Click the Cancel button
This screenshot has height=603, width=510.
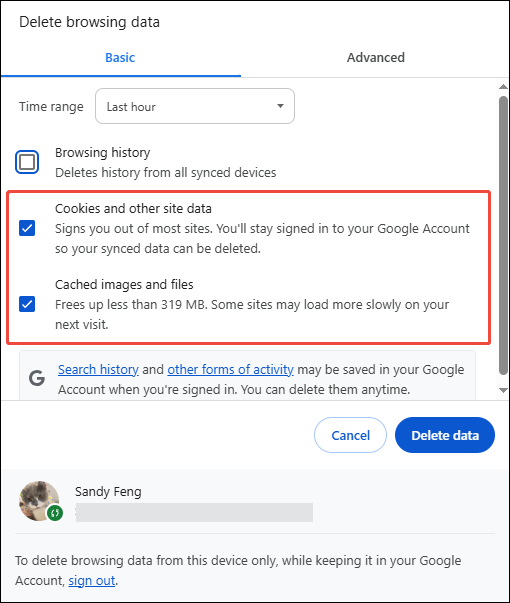pos(350,435)
